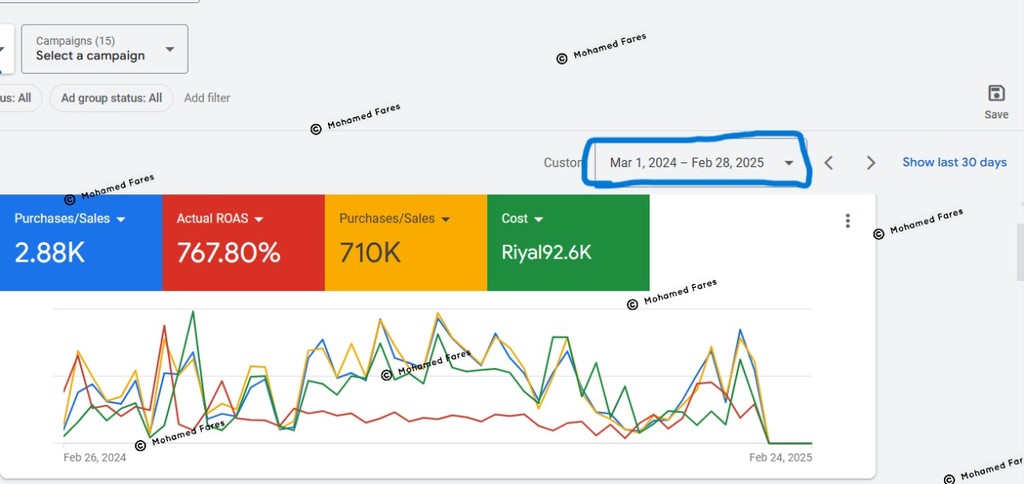1024x484 pixels.
Task: Toggle the partially visible status: All chip
Action: tap(18, 98)
